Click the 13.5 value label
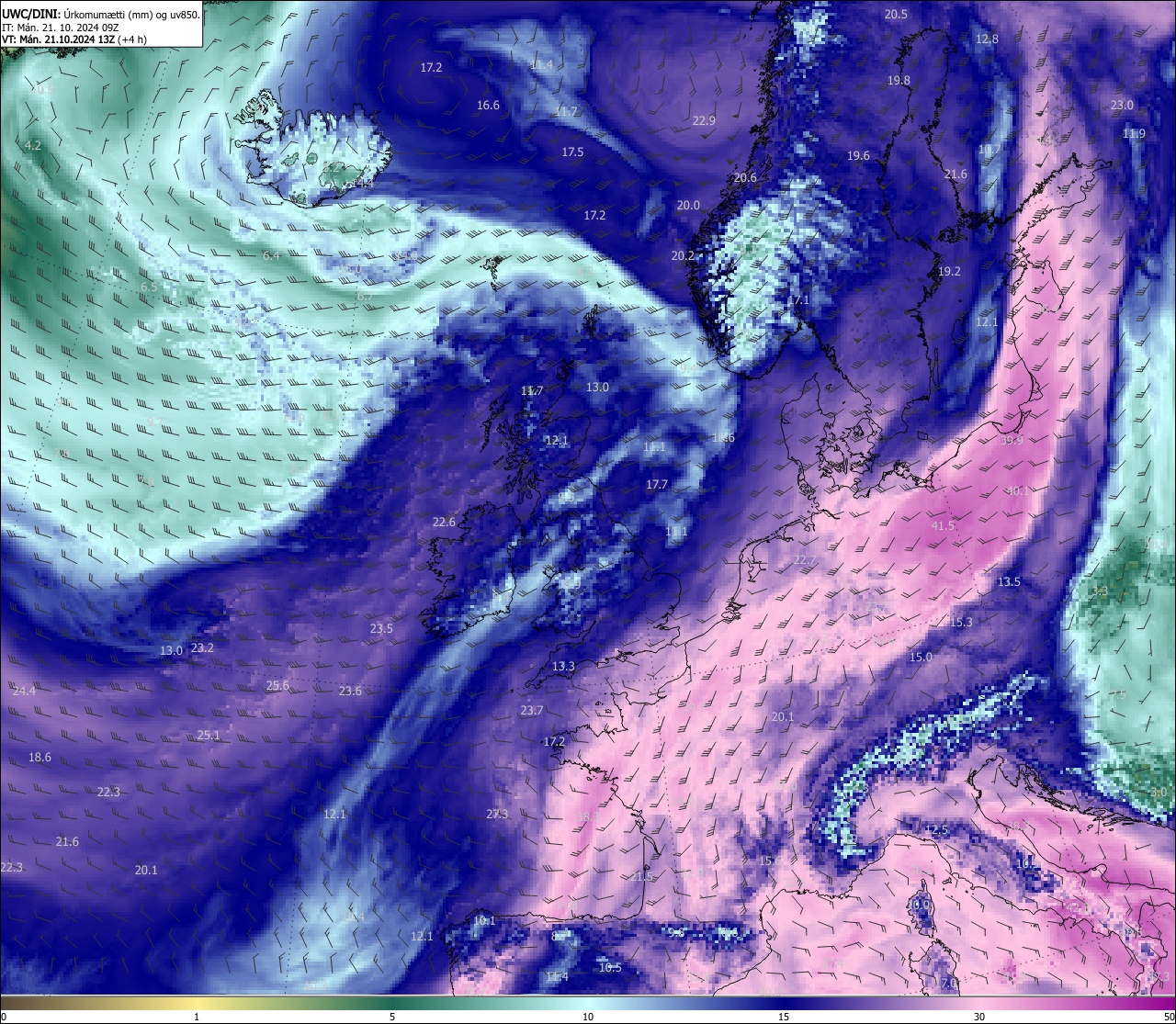The width and height of the screenshot is (1176, 1024). pos(1009,581)
